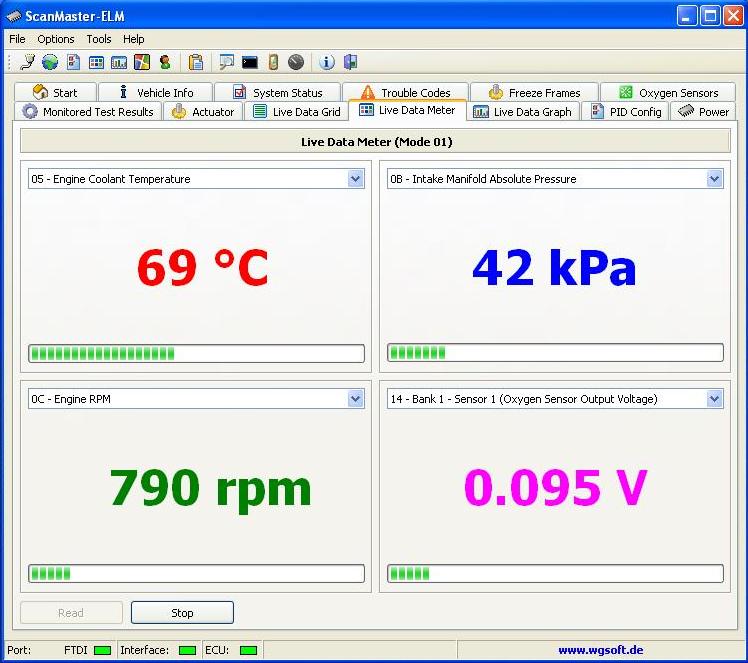Switch to the System Status tab
The height and width of the screenshot is (663, 748).
(278, 92)
